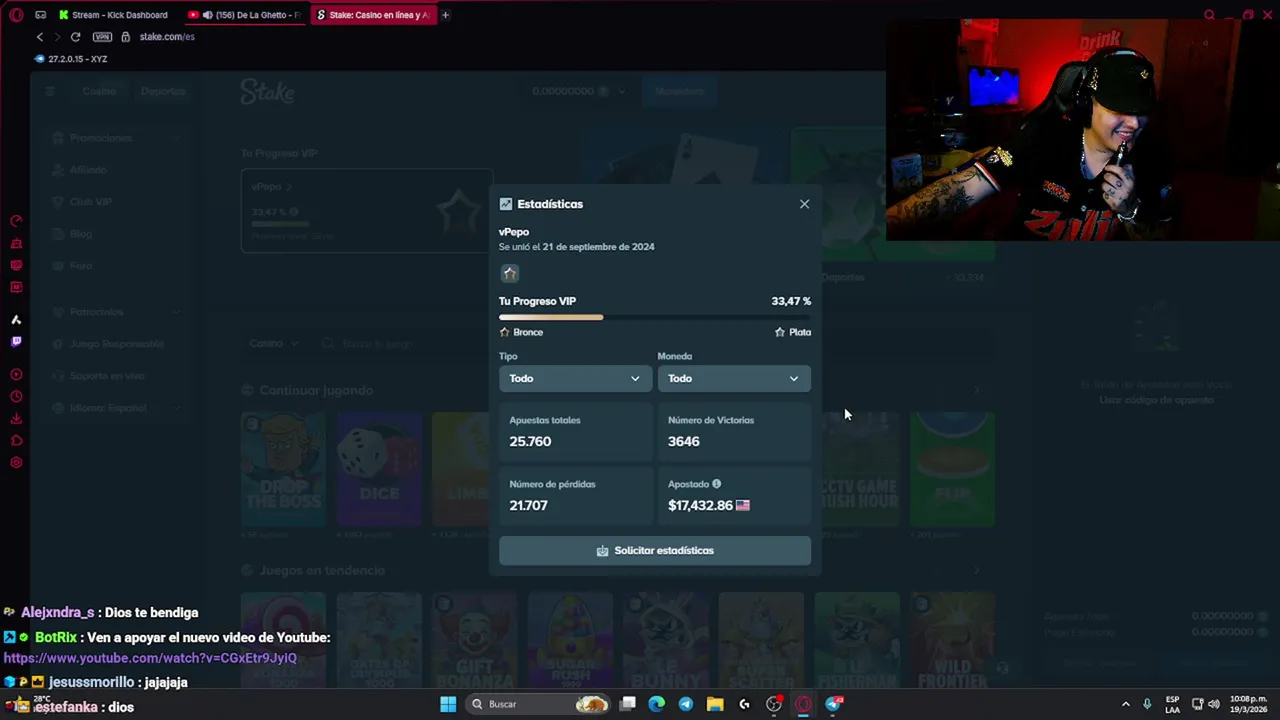The image size is (1280, 720).
Task: Launch Microsoft Edge from the taskbar
Action: pyautogui.click(x=656, y=704)
